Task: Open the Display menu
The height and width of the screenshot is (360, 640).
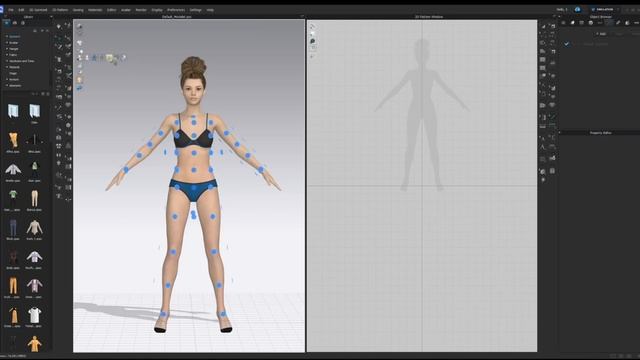Action: point(157,10)
